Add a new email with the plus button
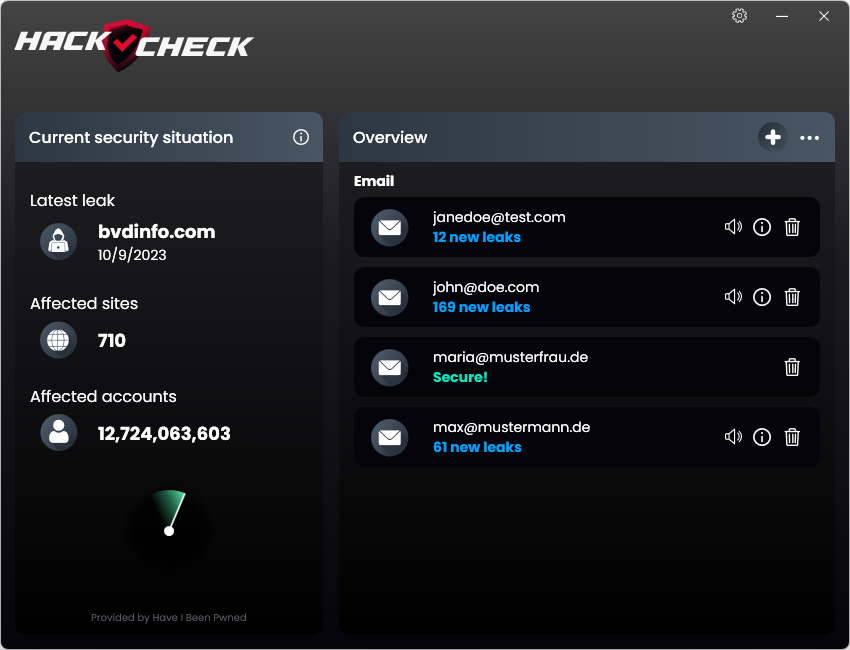The height and width of the screenshot is (650, 850). (x=772, y=137)
